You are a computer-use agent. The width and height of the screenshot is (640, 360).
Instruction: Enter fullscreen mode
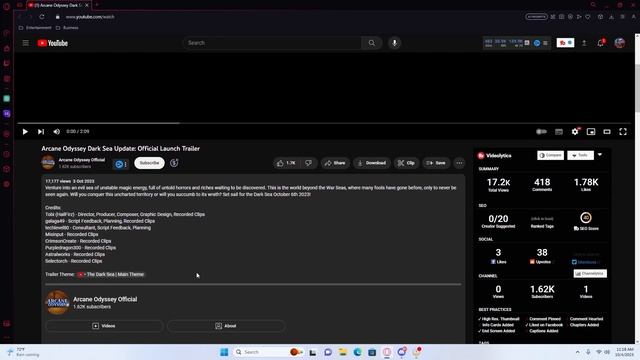click(x=623, y=131)
